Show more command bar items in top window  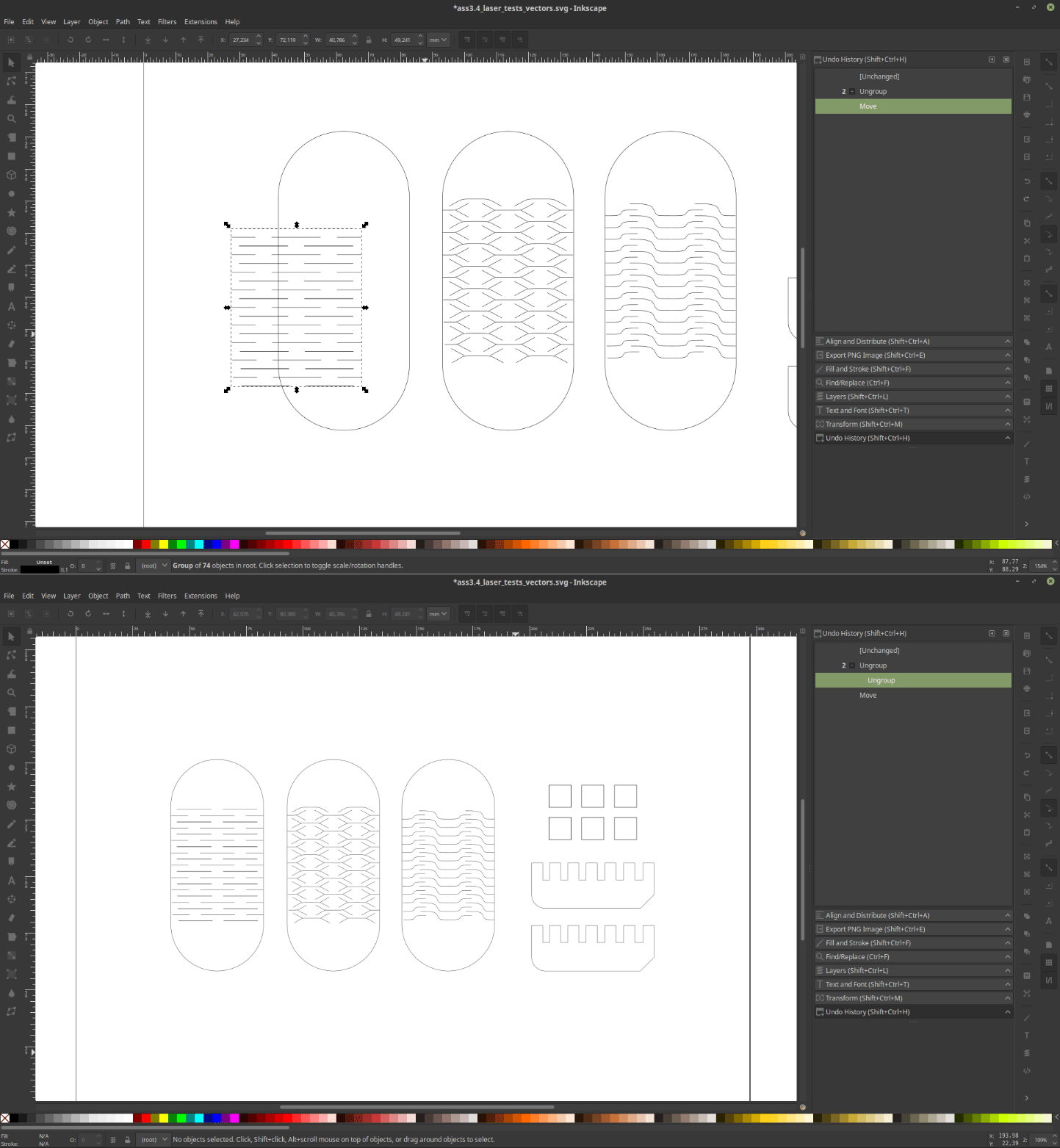click(x=1027, y=524)
